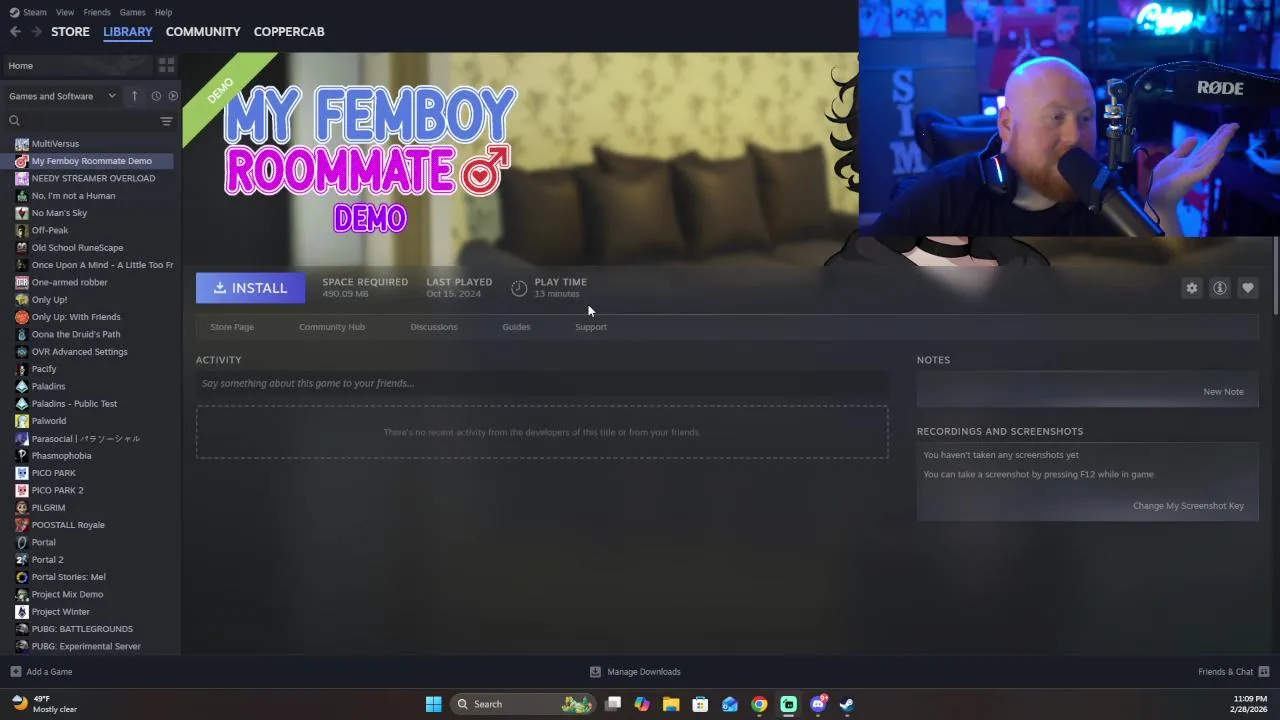1280x720 pixels.
Task: Open the library collections grid view icon
Action: click(x=166, y=65)
